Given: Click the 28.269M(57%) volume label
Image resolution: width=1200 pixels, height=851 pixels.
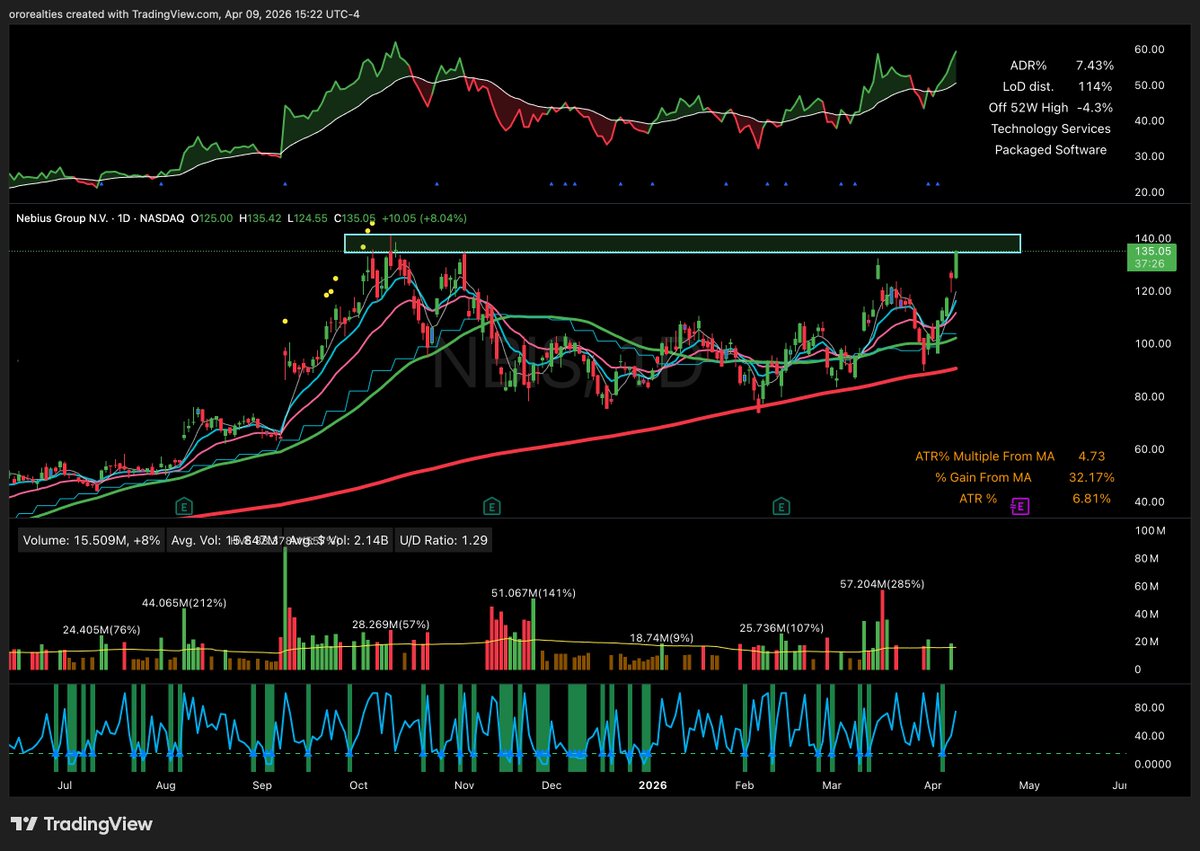Looking at the screenshot, I should 390,624.
